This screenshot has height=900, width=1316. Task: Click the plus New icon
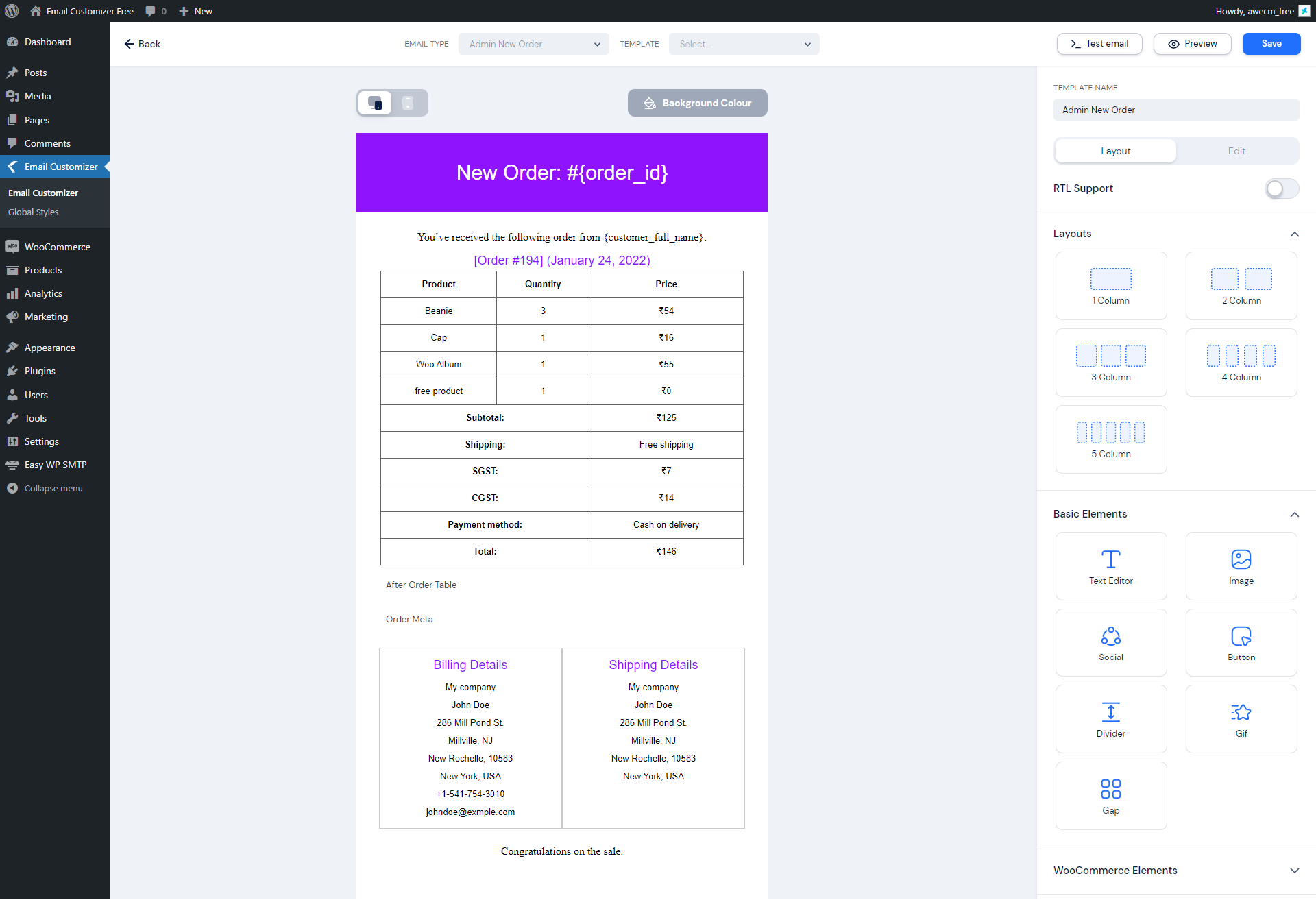tap(184, 11)
